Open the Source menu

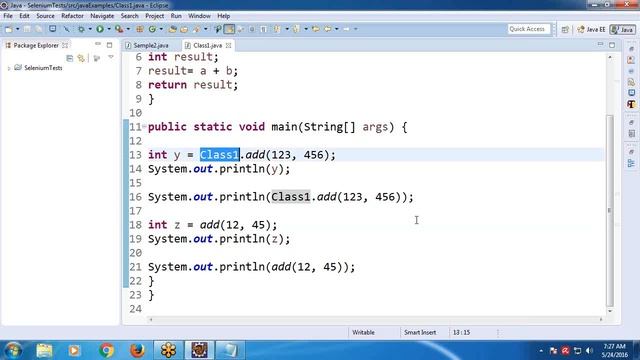click(45, 16)
